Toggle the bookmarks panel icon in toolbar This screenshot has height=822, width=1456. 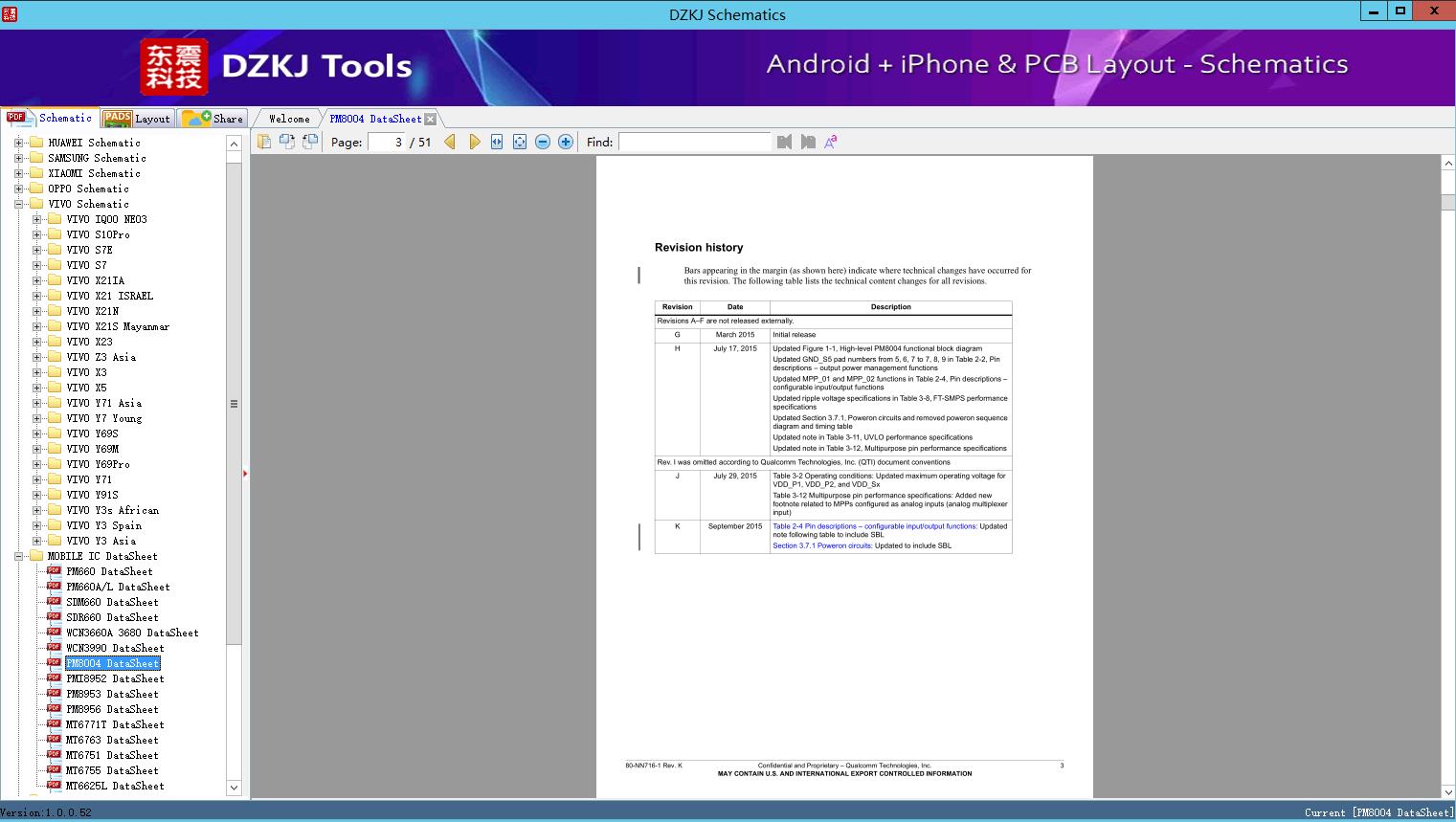tap(264, 142)
